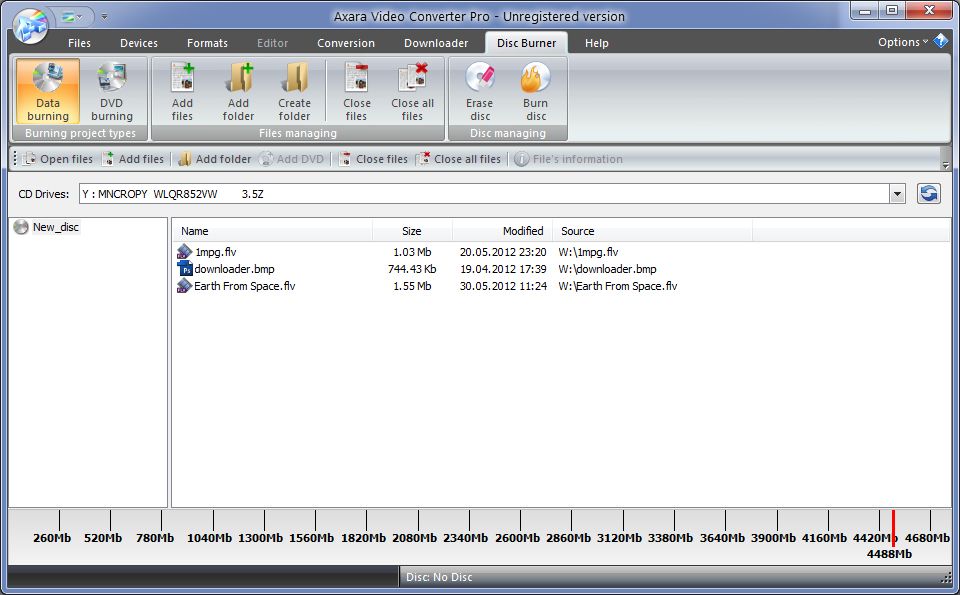Image resolution: width=960 pixels, height=595 pixels.
Task: Switch to the Downloader tab
Action: click(436, 43)
